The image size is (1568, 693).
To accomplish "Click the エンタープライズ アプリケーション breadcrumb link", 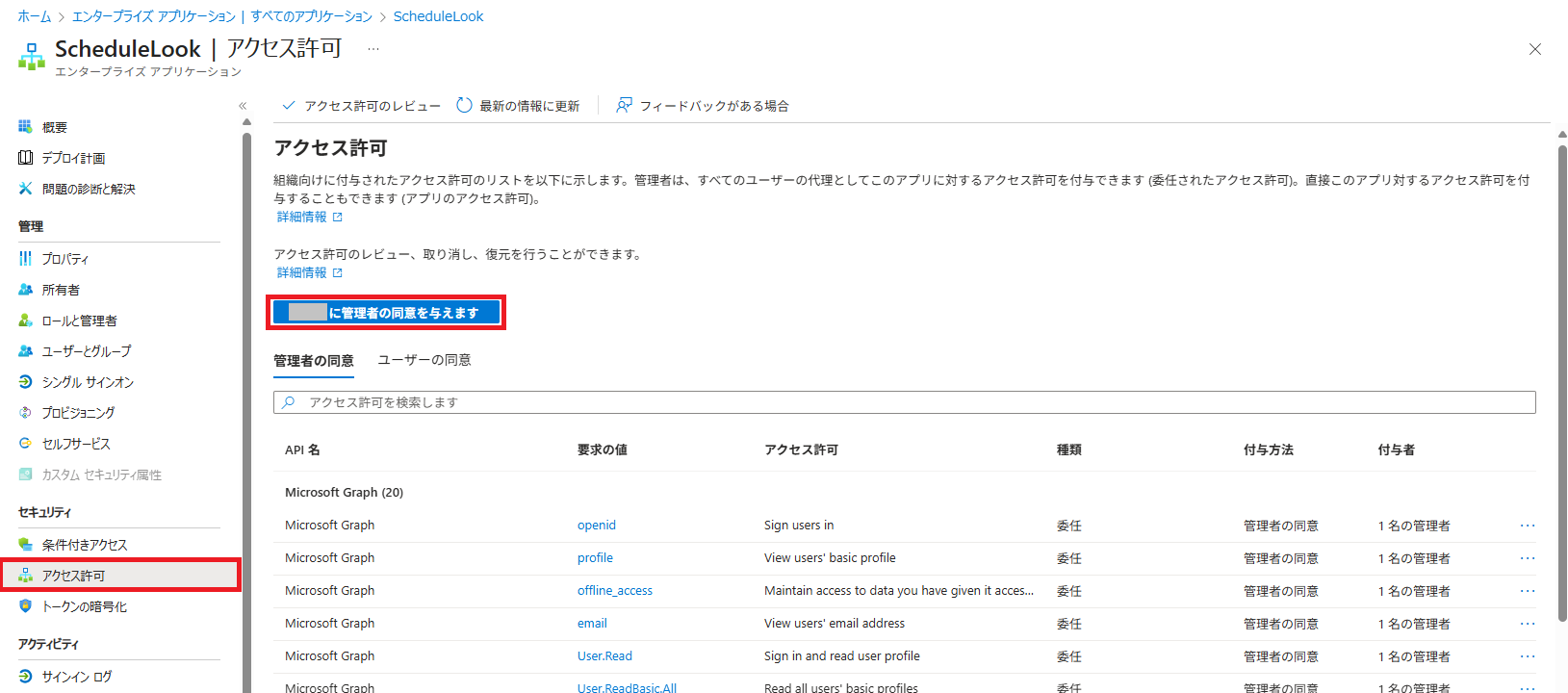I will (154, 16).
